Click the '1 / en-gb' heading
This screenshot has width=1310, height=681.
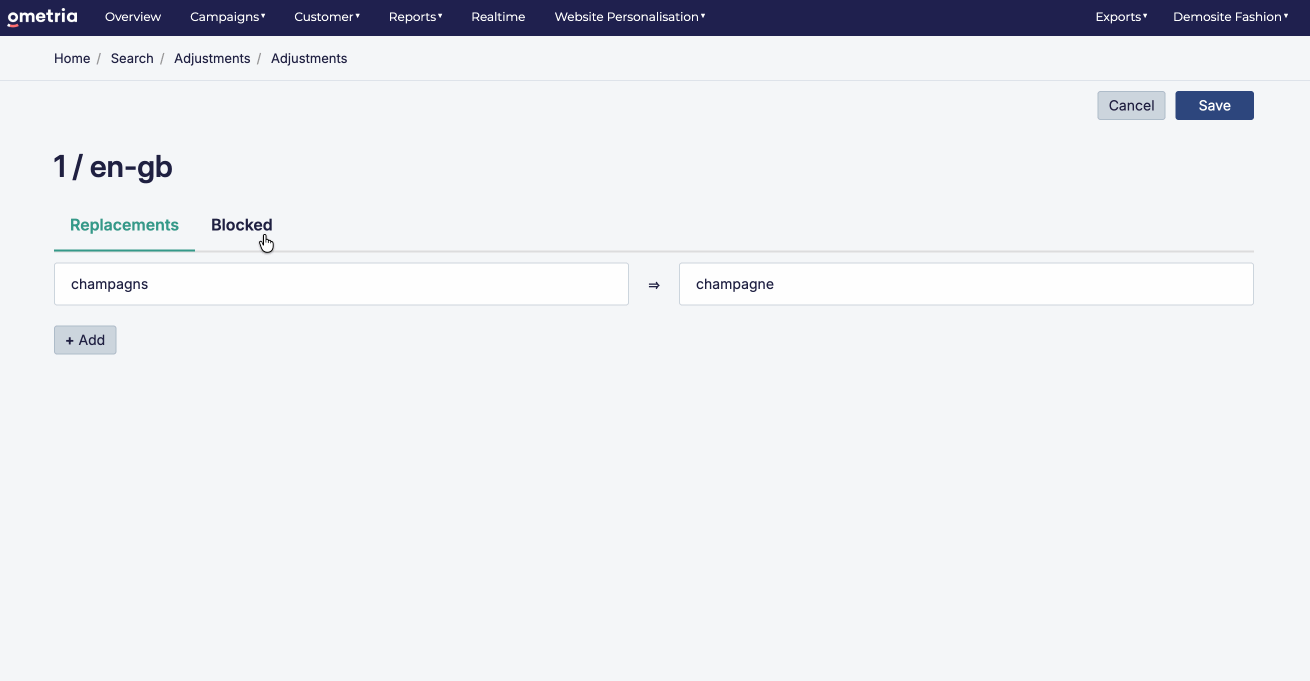(x=113, y=167)
